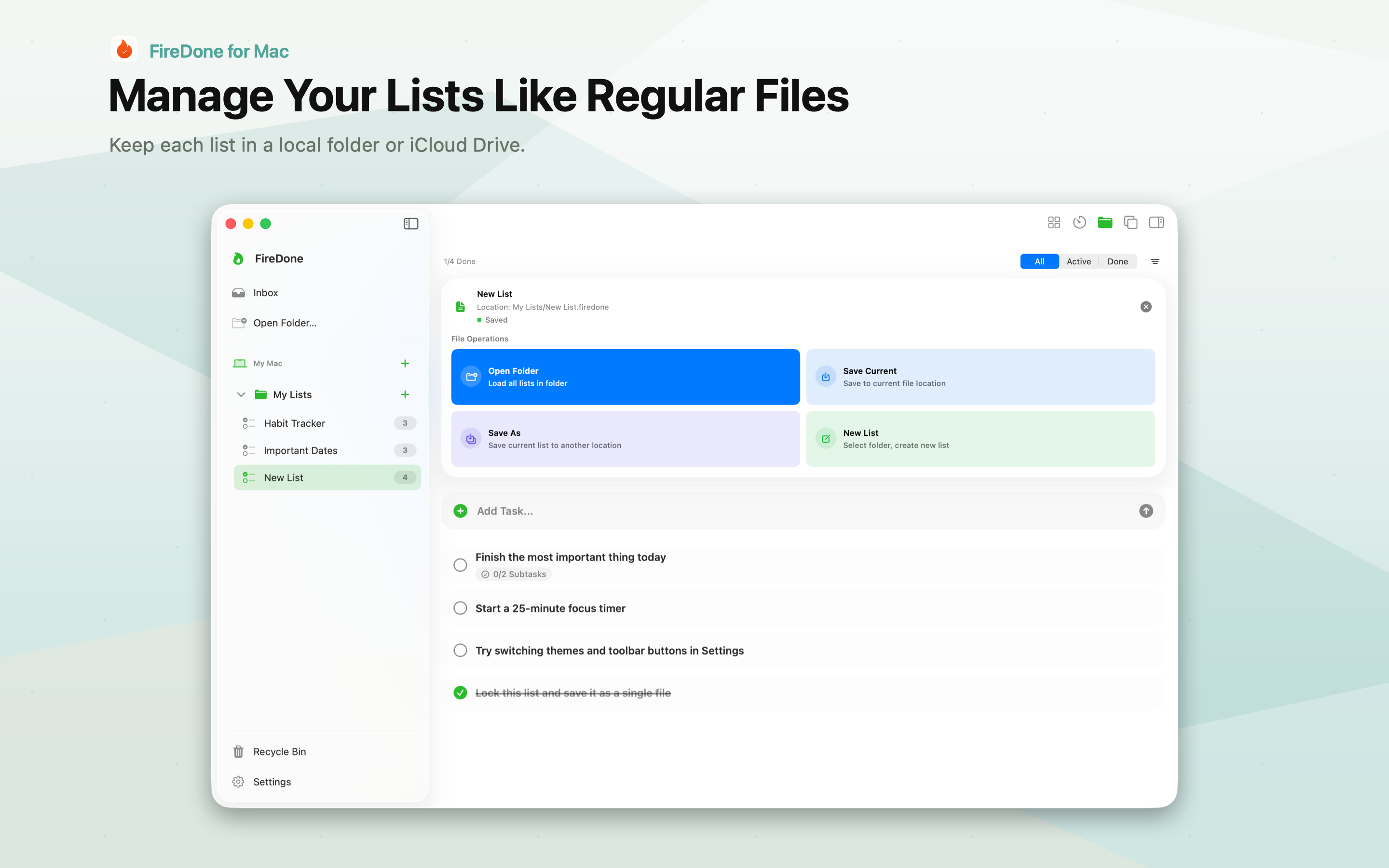Click 'Try switching themes and toolbar buttons' text
1389x868 pixels.
(610, 651)
